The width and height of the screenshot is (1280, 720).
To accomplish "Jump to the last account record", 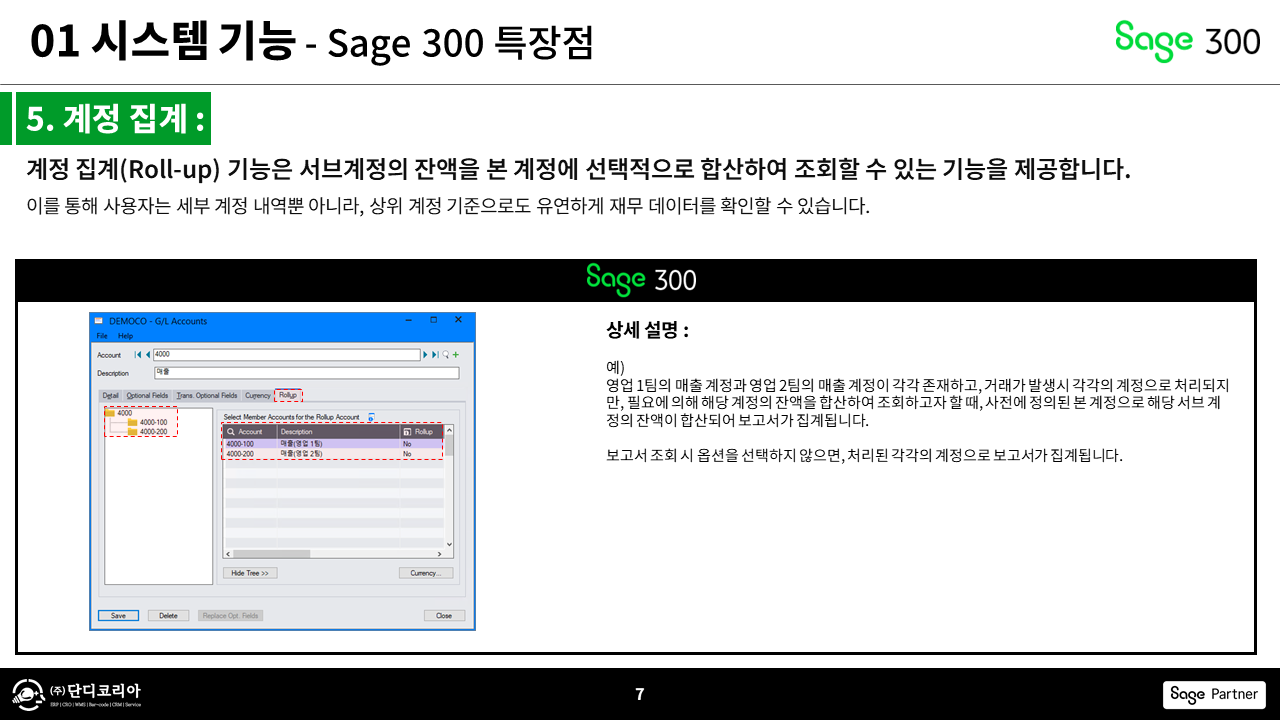I will click(x=435, y=354).
